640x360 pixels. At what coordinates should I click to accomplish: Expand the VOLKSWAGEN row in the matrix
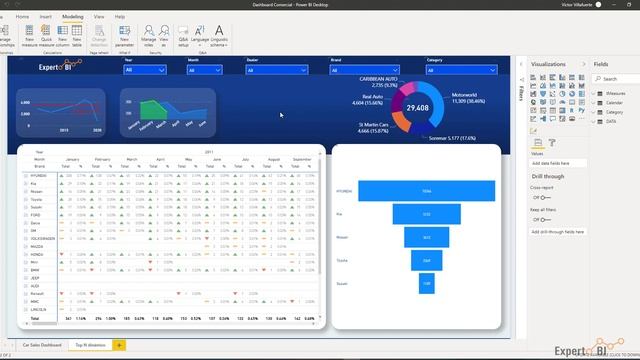[26, 238]
